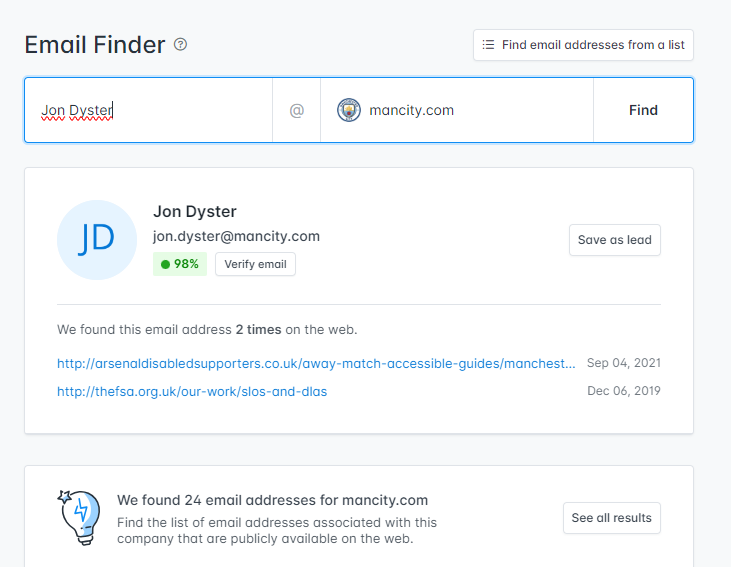Click into the name field containing Jon Dyster
Image resolution: width=731 pixels, height=567 pixels.
pyautogui.click(x=150, y=110)
